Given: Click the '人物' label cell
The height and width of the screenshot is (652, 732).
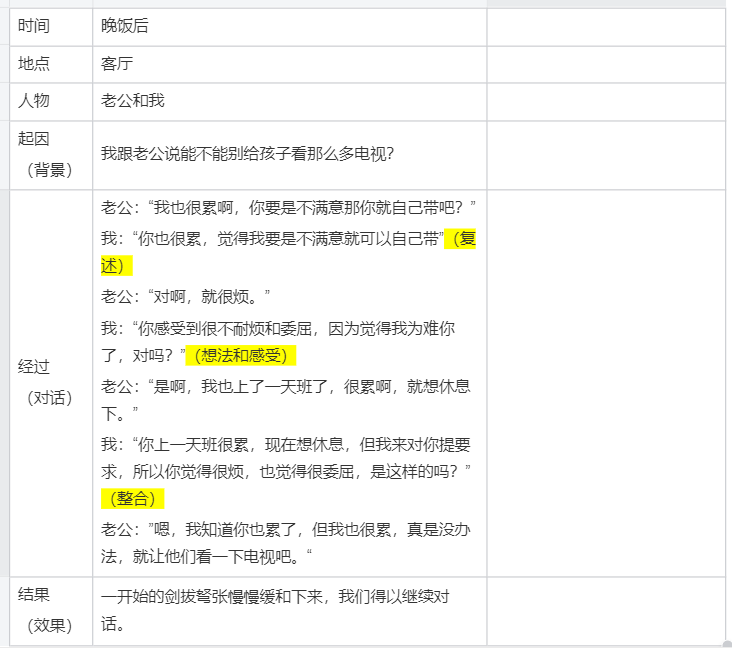Looking at the screenshot, I should [51, 102].
